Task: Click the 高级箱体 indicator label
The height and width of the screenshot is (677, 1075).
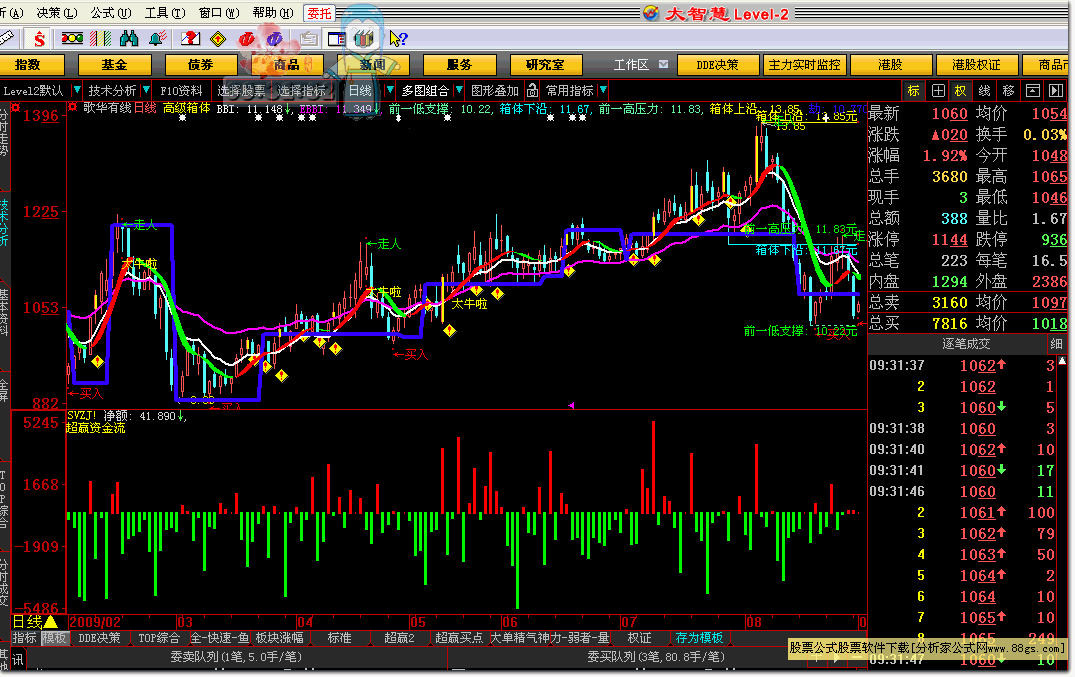Action: coord(186,108)
